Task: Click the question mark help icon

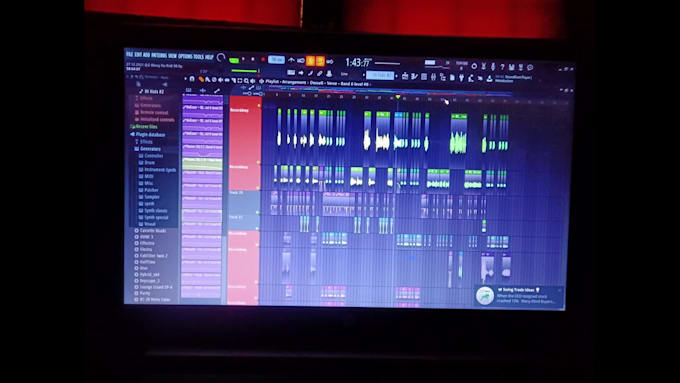Action: click(x=502, y=67)
